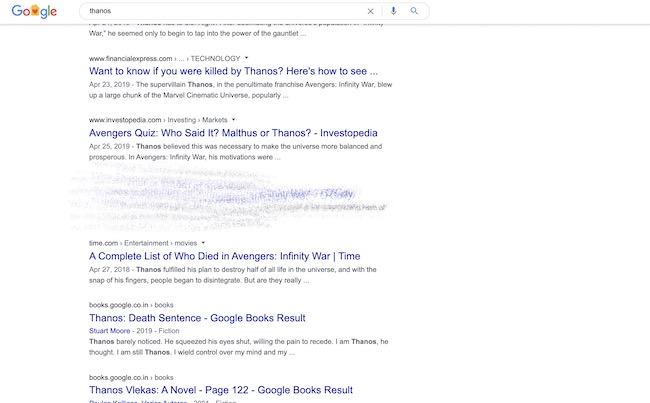Click the Stuart Moore author link

point(111,330)
